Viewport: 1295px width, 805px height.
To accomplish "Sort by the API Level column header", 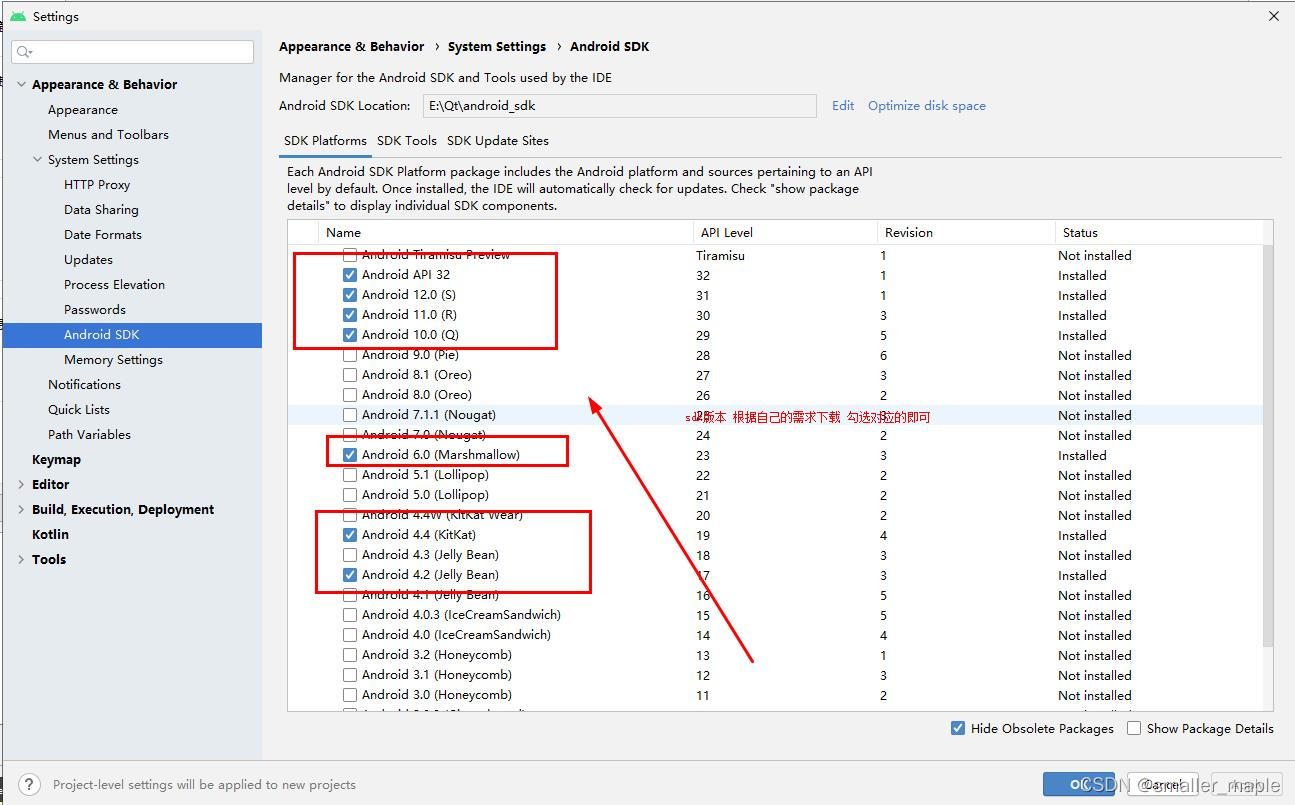I will pyautogui.click(x=785, y=232).
